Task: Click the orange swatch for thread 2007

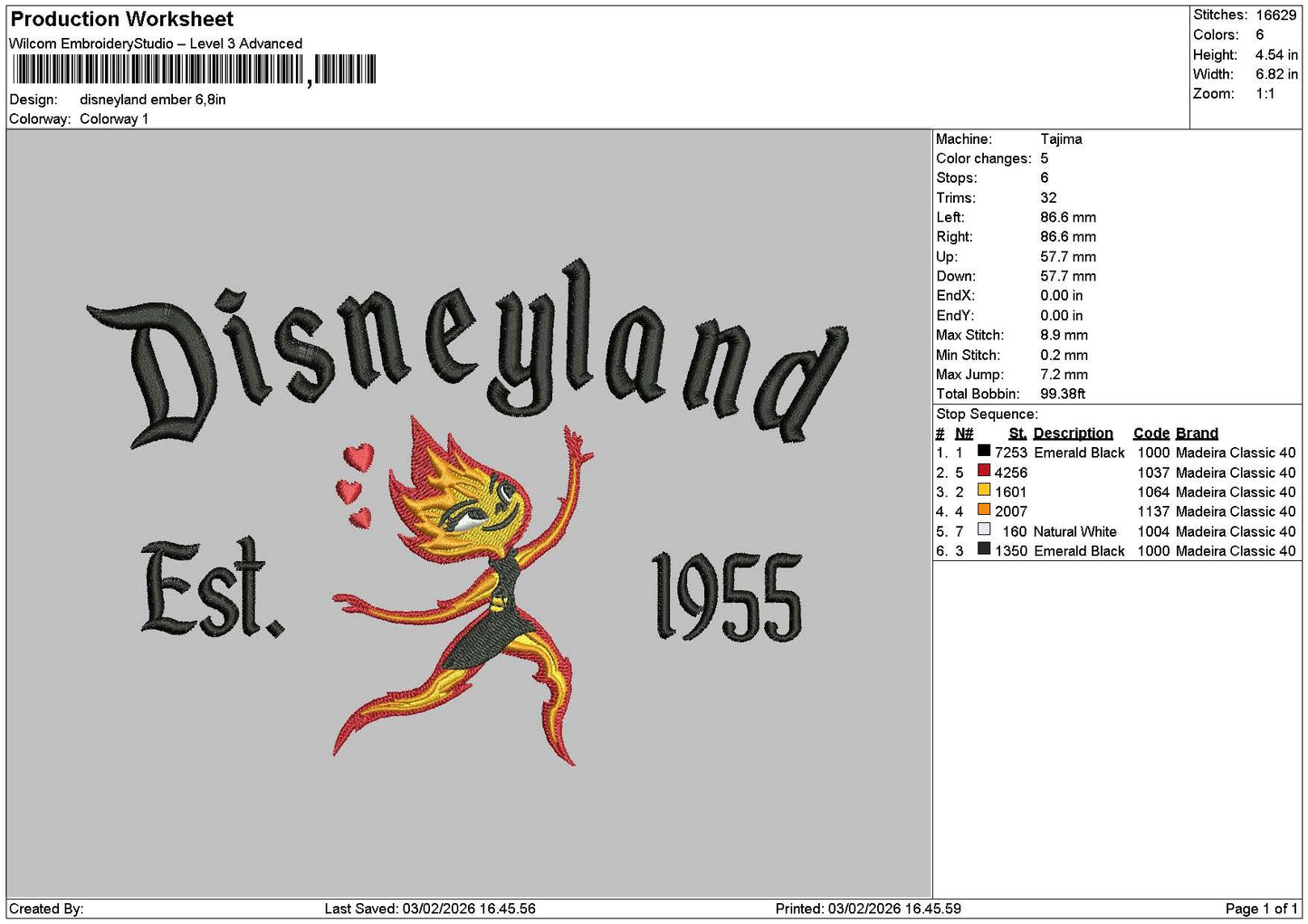Action: (984, 510)
